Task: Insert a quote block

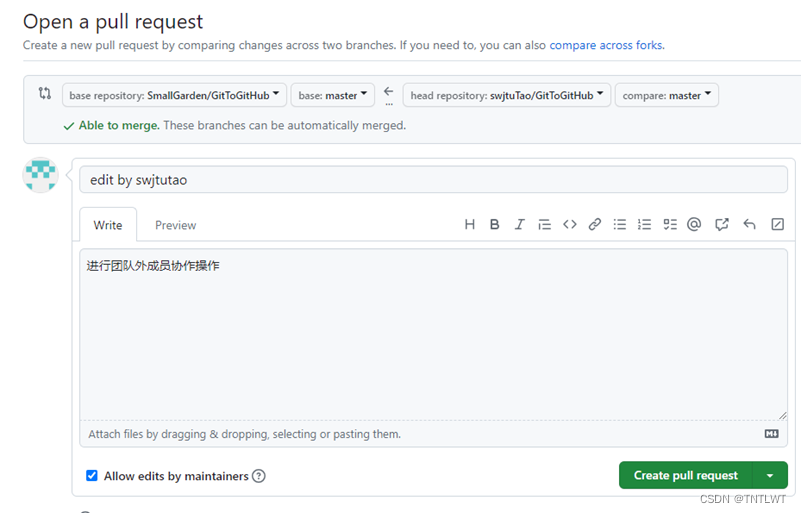Action: (x=544, y=224)
